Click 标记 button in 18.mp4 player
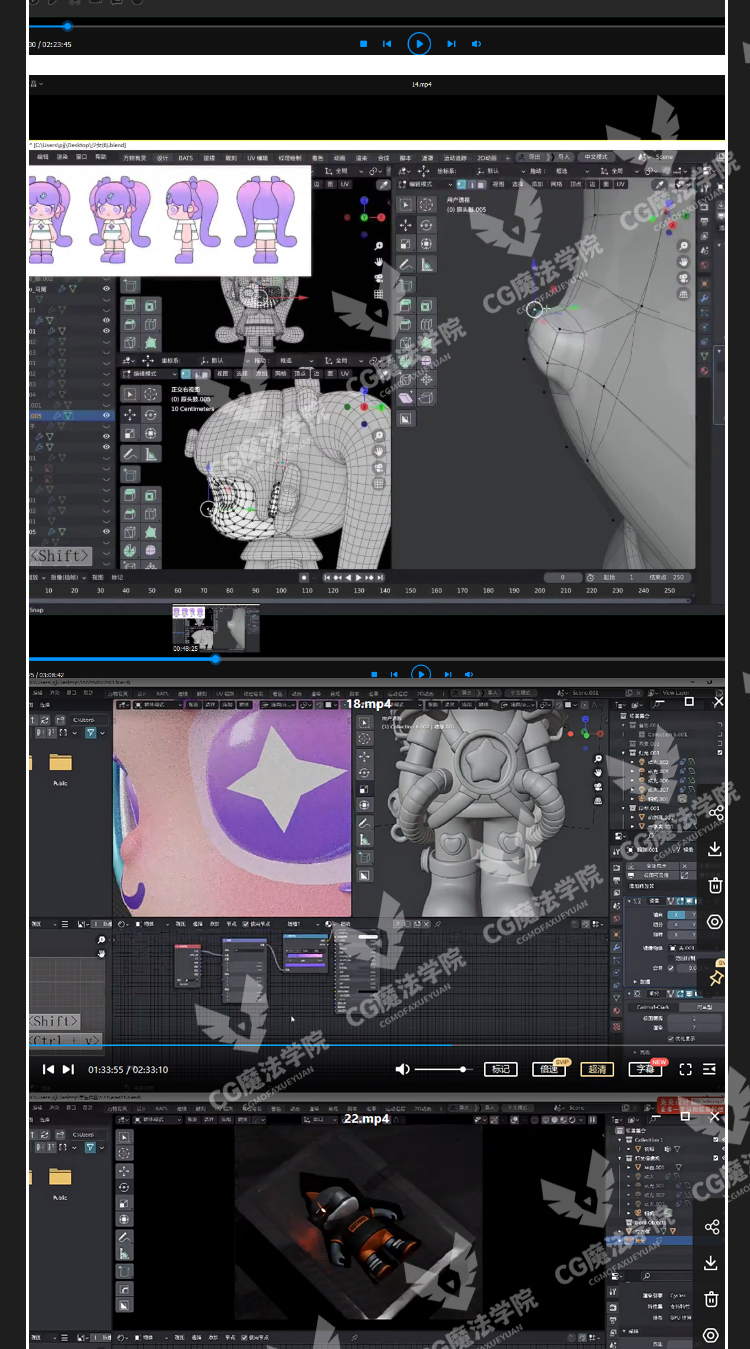Screen dimensions: 750x1349 click(x=500, y=1069)
